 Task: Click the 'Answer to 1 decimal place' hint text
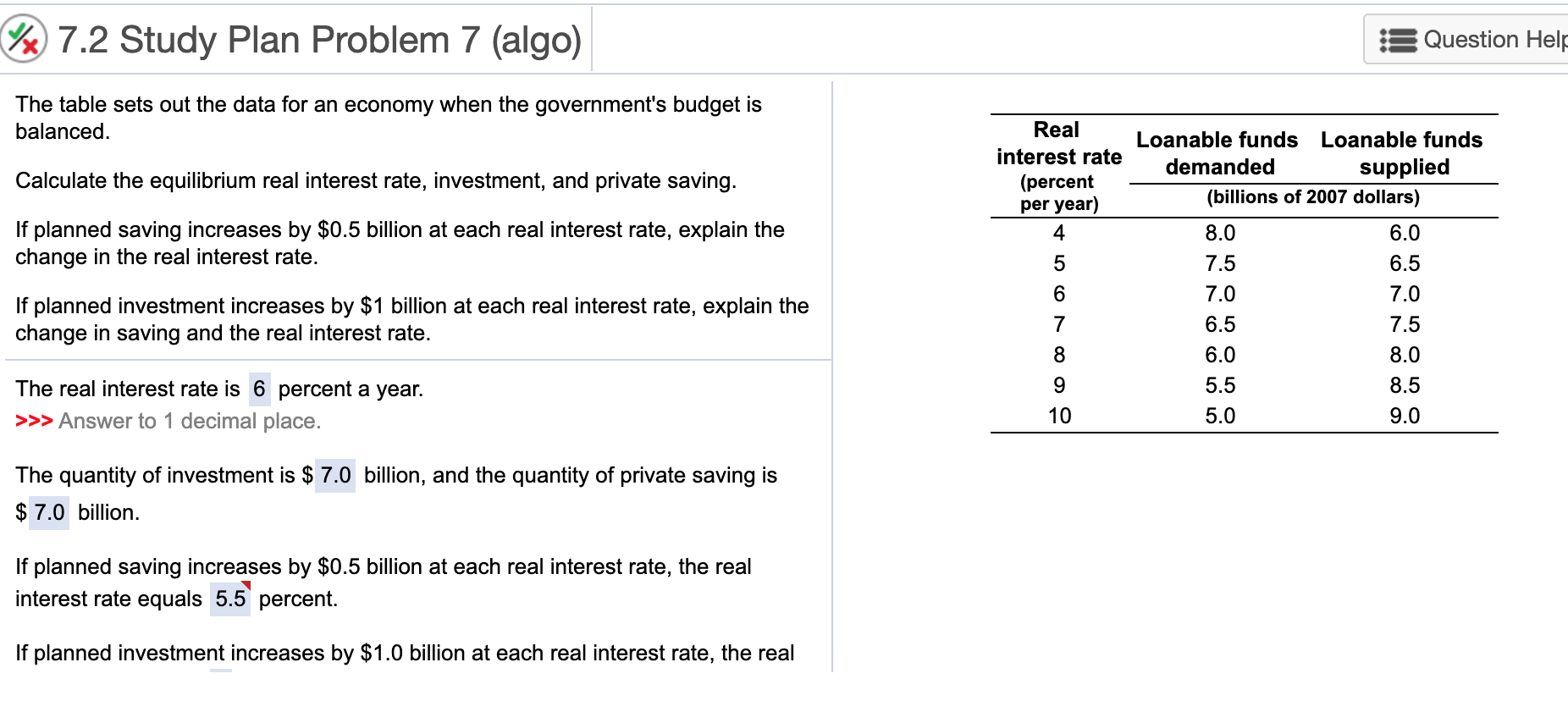tap(190, 421)
